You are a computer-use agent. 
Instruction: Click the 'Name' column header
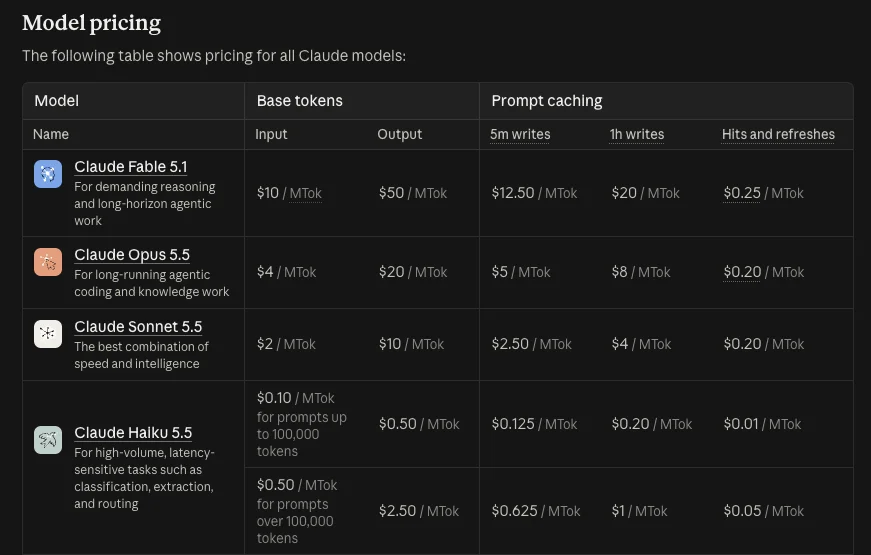51,134
